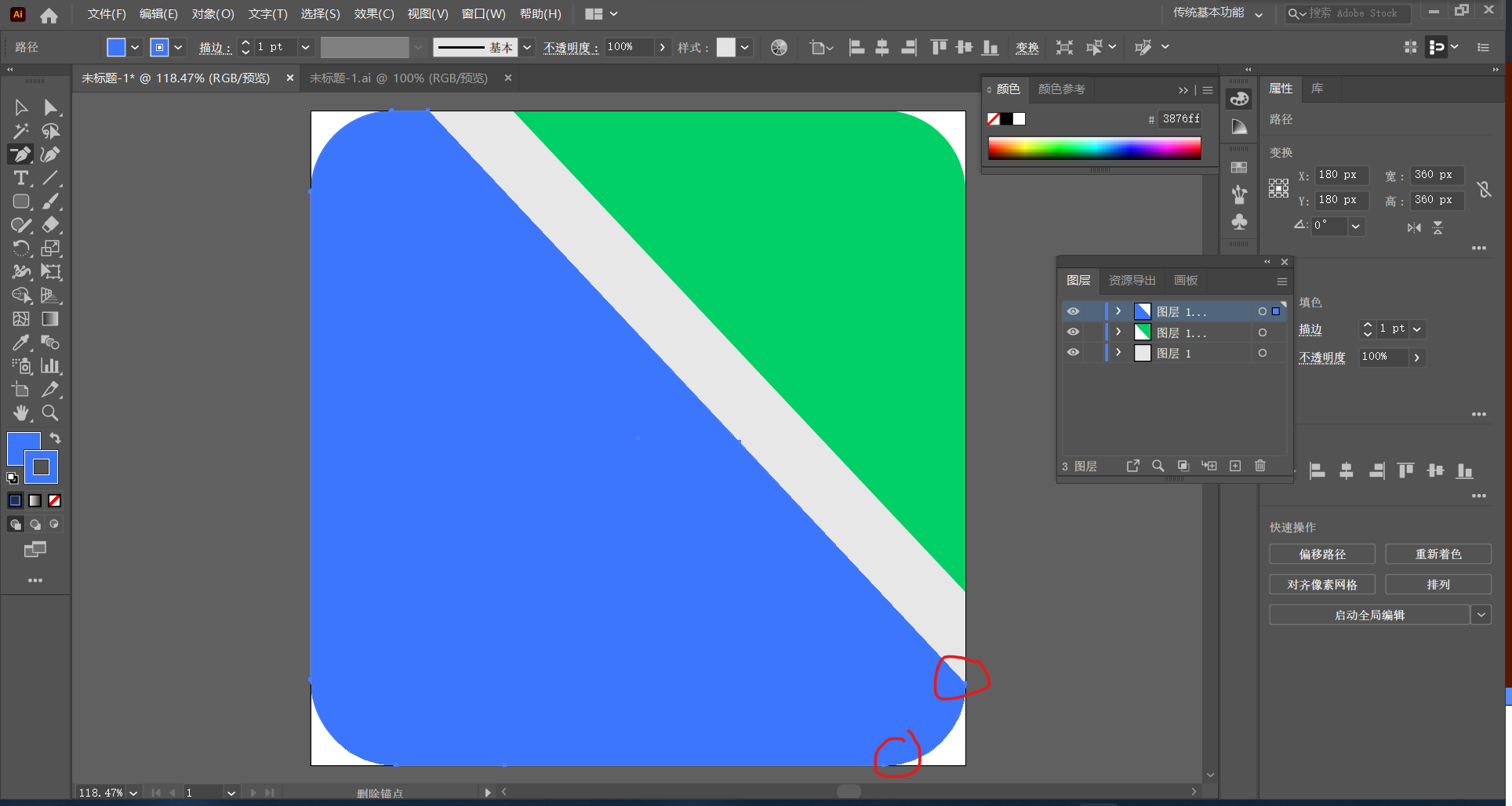
Task: Expand the top blue layer contents
Action: [1118, 311]
